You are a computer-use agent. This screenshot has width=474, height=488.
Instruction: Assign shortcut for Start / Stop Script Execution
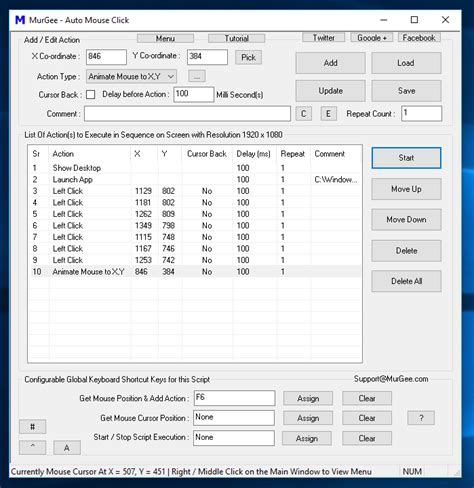(x=307, y=438)
